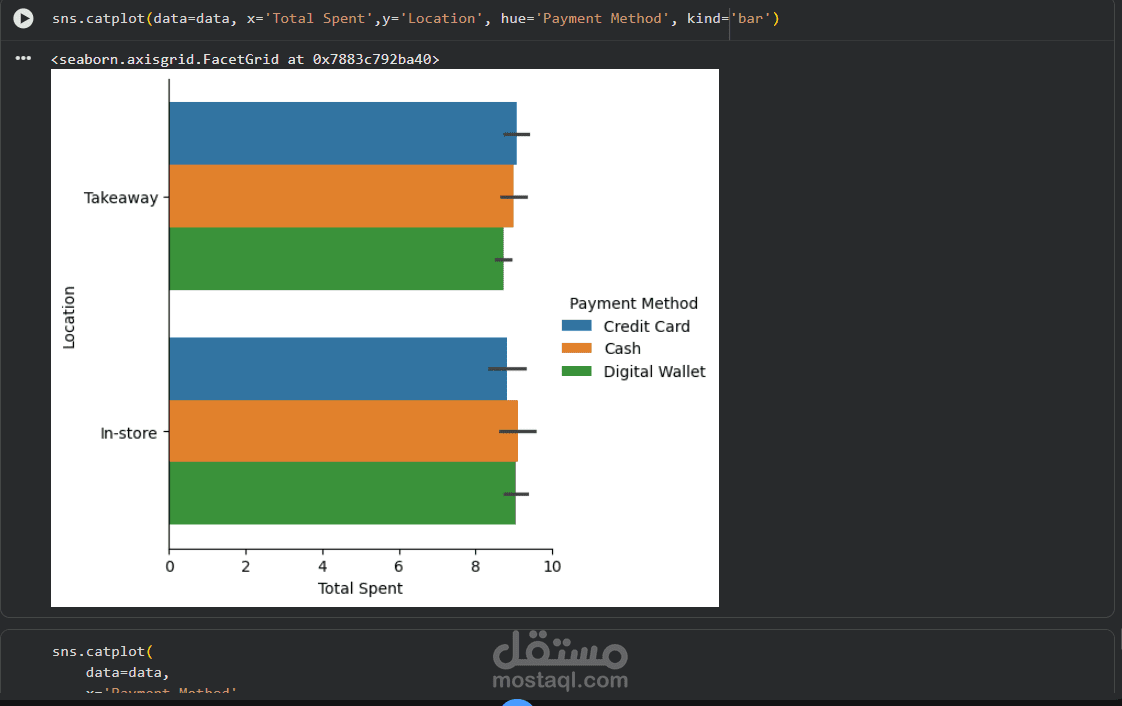
Task: Click the blue Takeaway Credit Card bar
Action: point(343,134)
